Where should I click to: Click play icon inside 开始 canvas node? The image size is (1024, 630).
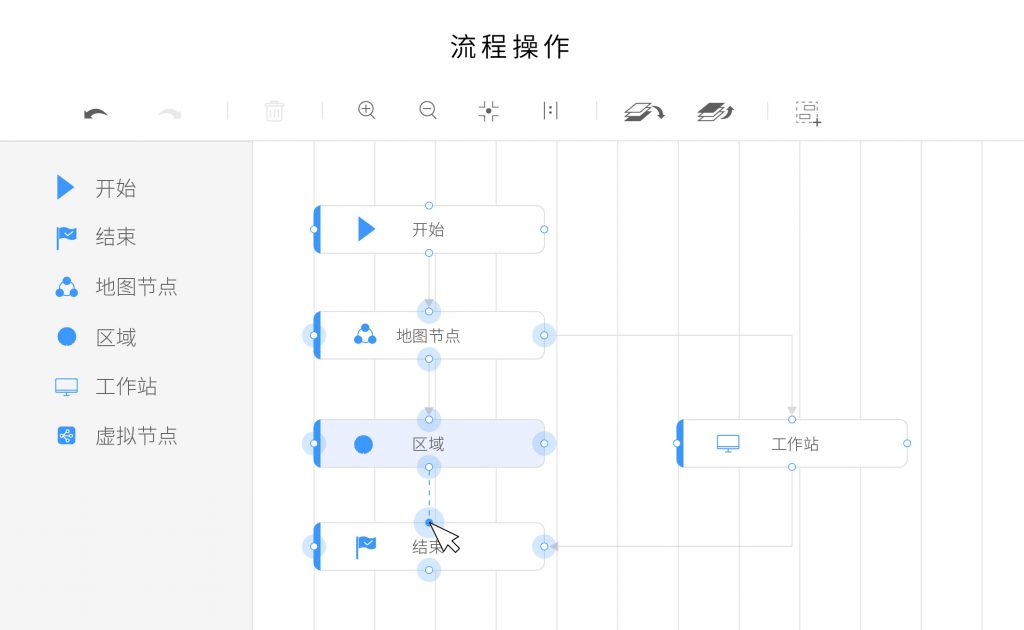pos(366,229)
